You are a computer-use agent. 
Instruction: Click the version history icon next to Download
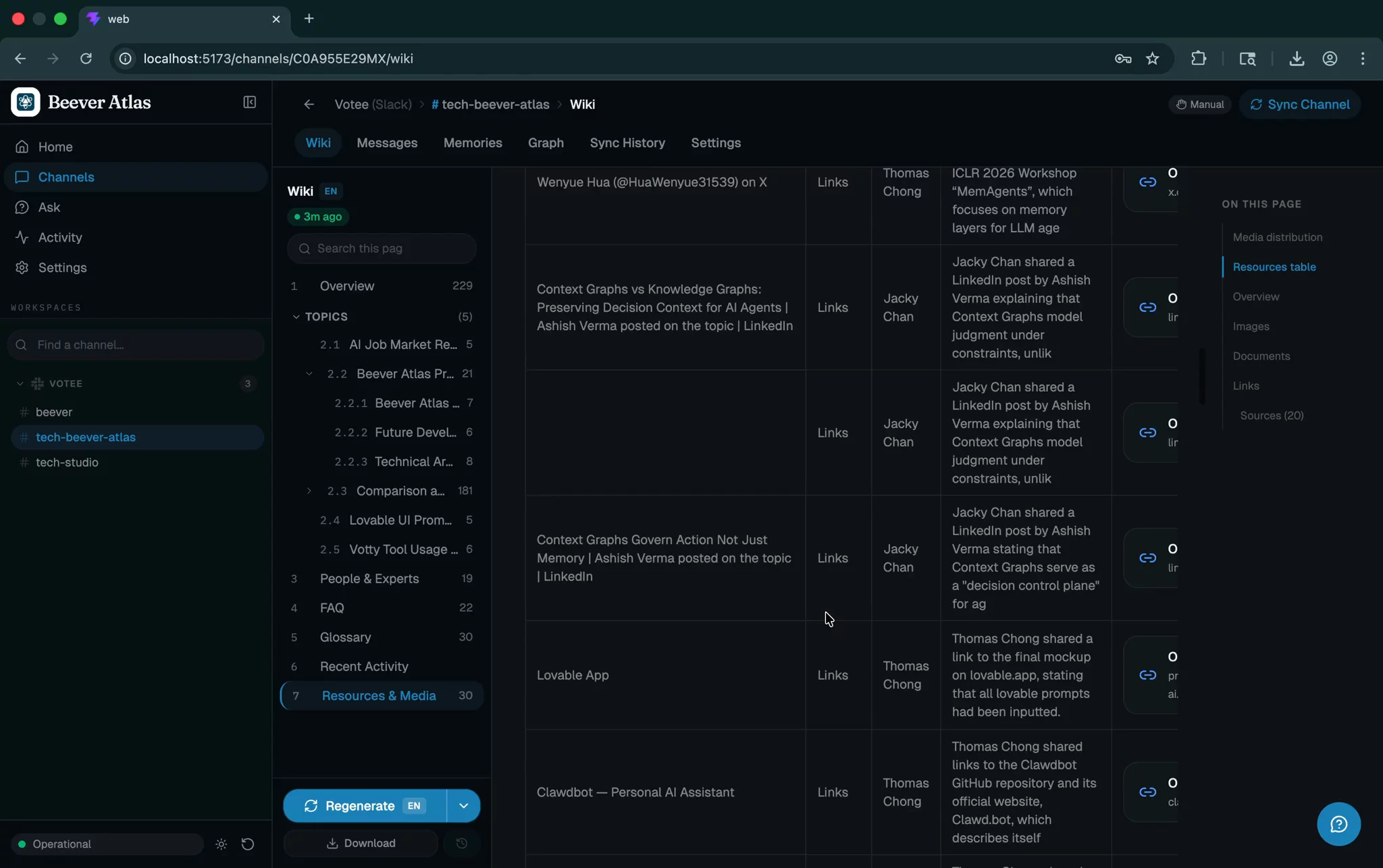click(462, 844)
